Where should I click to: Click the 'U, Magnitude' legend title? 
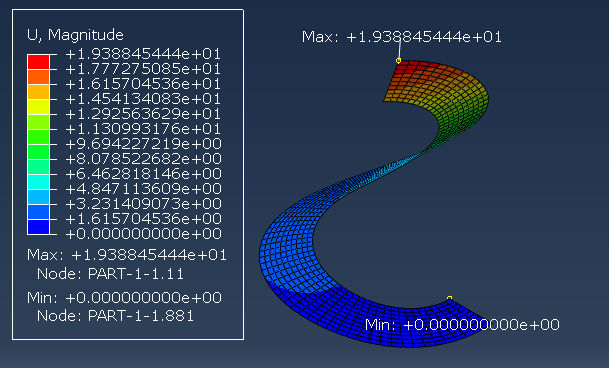(x=75, y=35)
